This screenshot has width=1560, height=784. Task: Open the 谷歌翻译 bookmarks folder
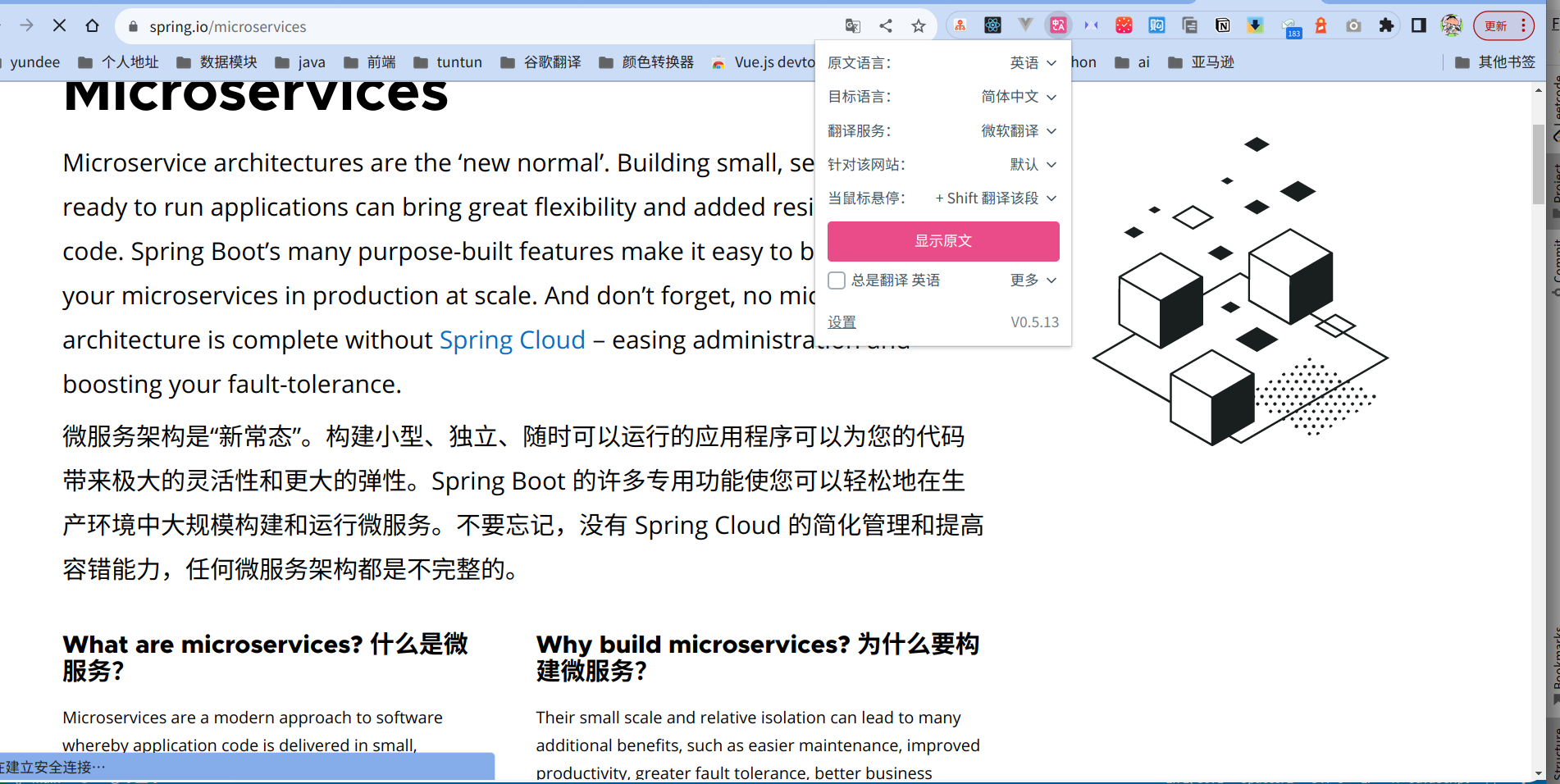[x=541, y=62]
